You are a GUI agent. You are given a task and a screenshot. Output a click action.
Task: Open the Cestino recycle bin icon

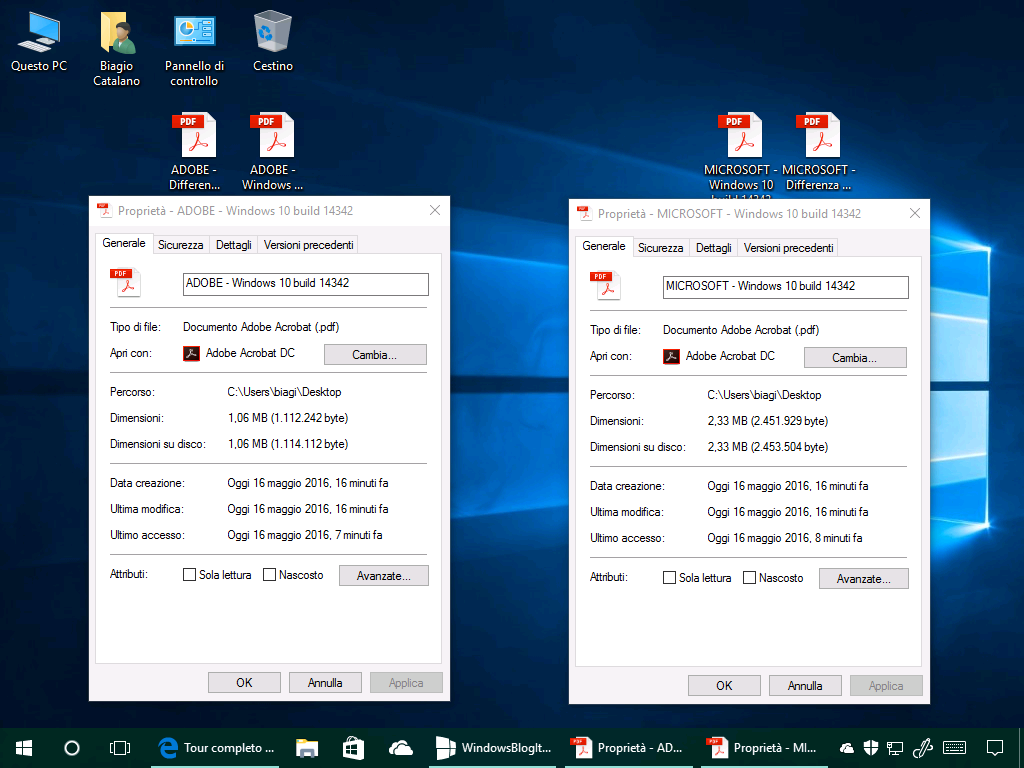[272, 41]
